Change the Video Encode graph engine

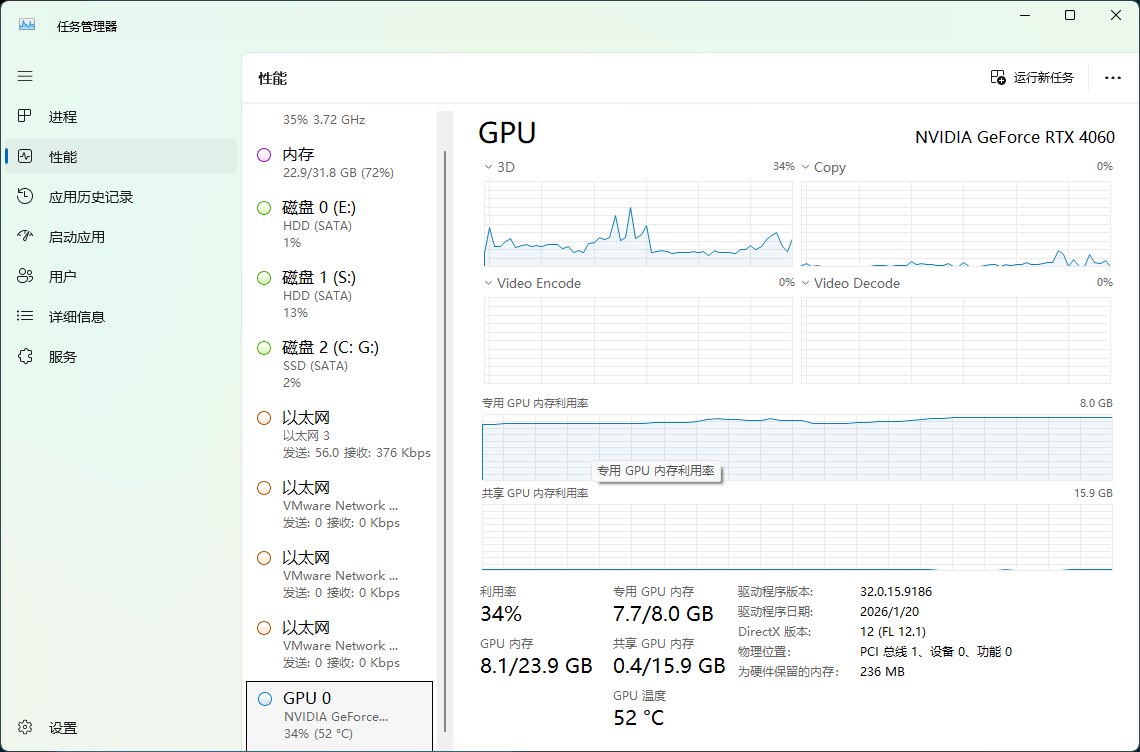[x=489, y=284]
